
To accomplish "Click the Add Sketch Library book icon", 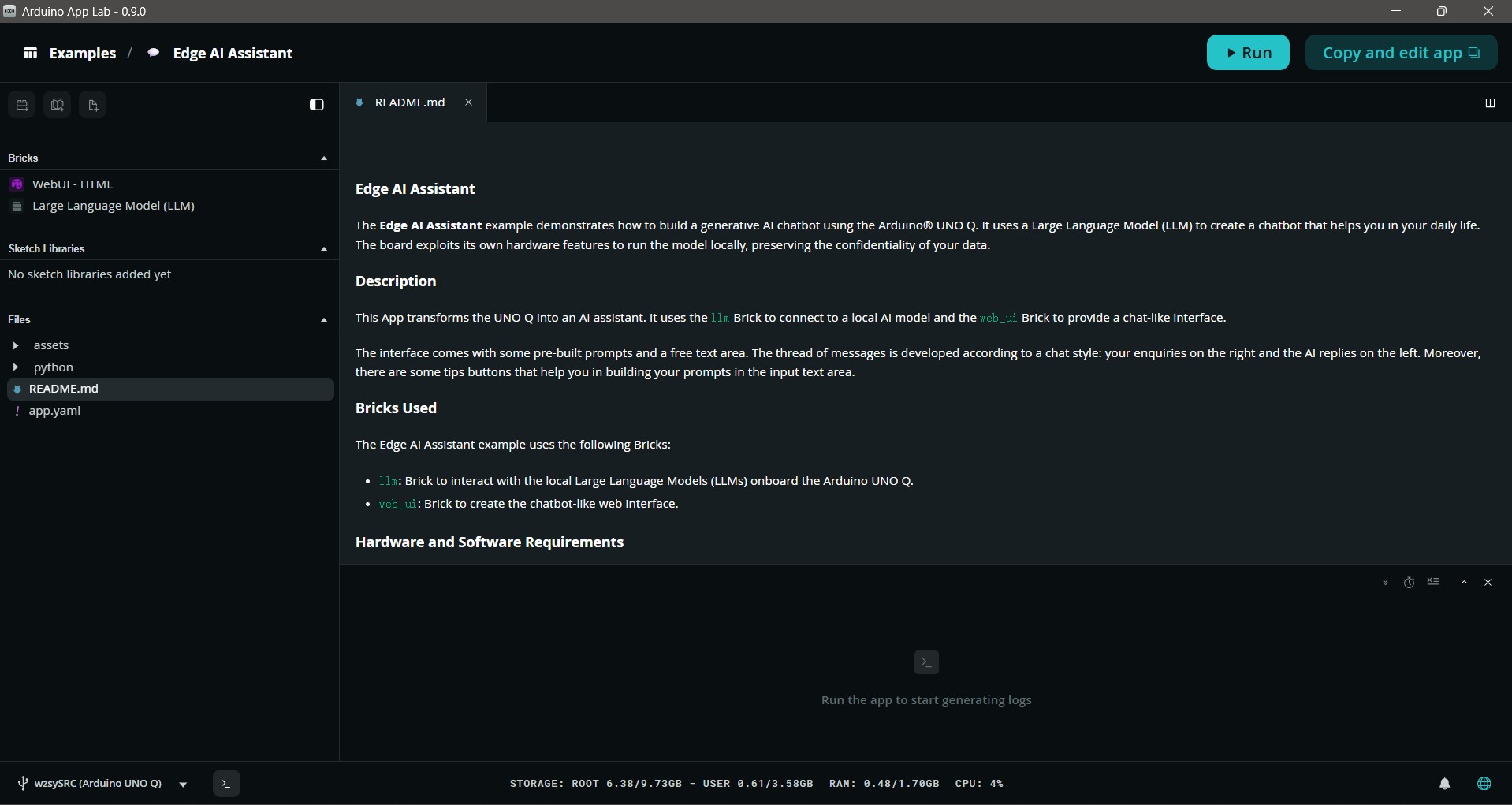I will (x=58, y=105).
